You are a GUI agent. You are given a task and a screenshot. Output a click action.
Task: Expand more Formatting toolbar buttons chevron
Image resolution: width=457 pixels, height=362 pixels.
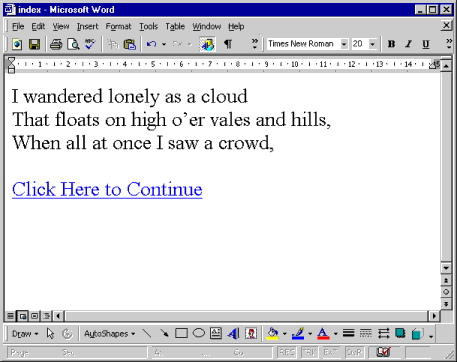pyautogui.click(x=449, y=44)
